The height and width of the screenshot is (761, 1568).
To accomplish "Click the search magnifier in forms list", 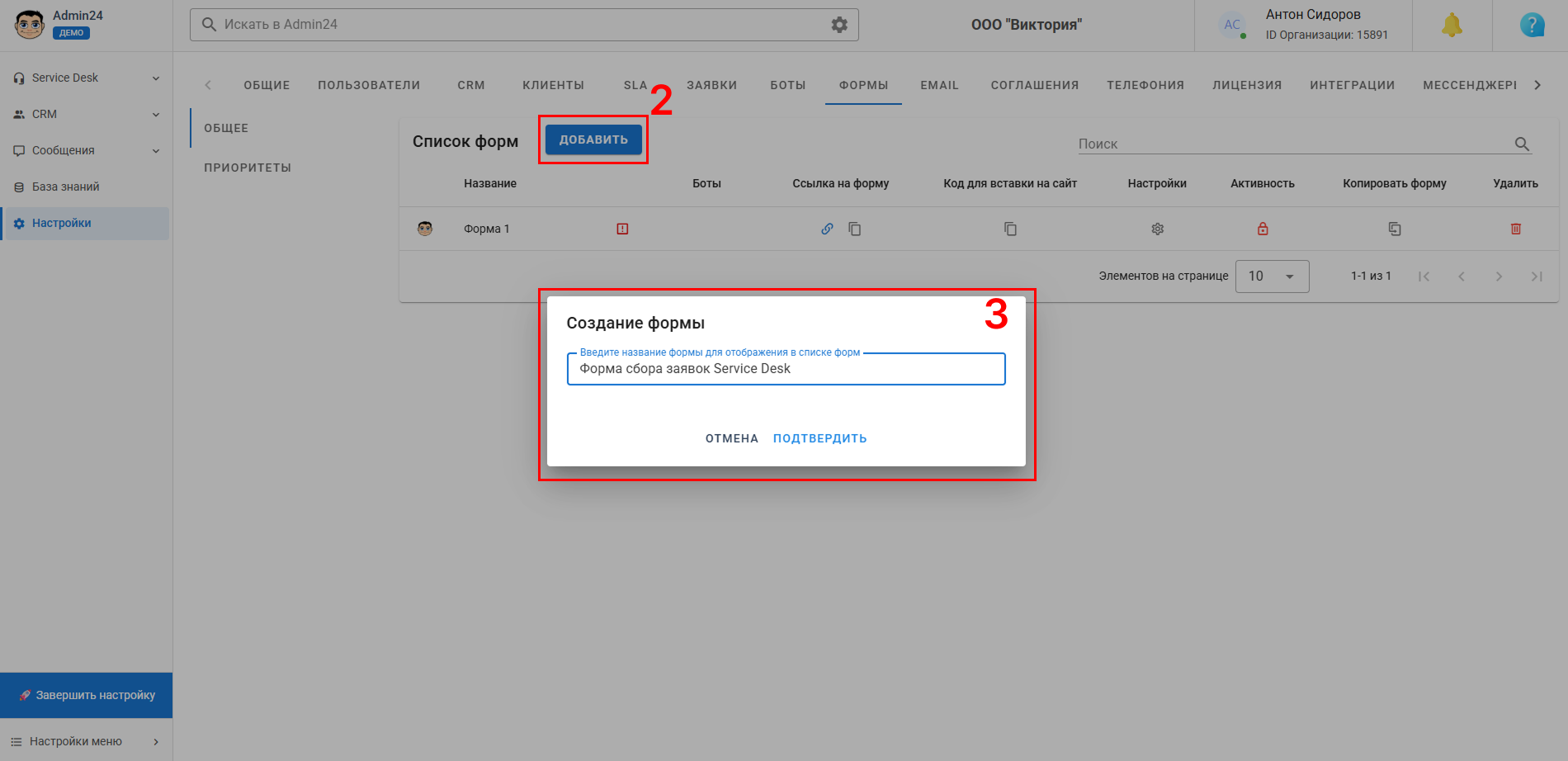I will 1522,144.
